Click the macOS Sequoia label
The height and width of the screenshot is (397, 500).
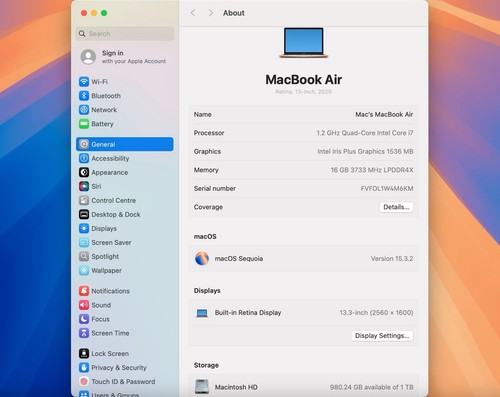click(x=239, y=258)
